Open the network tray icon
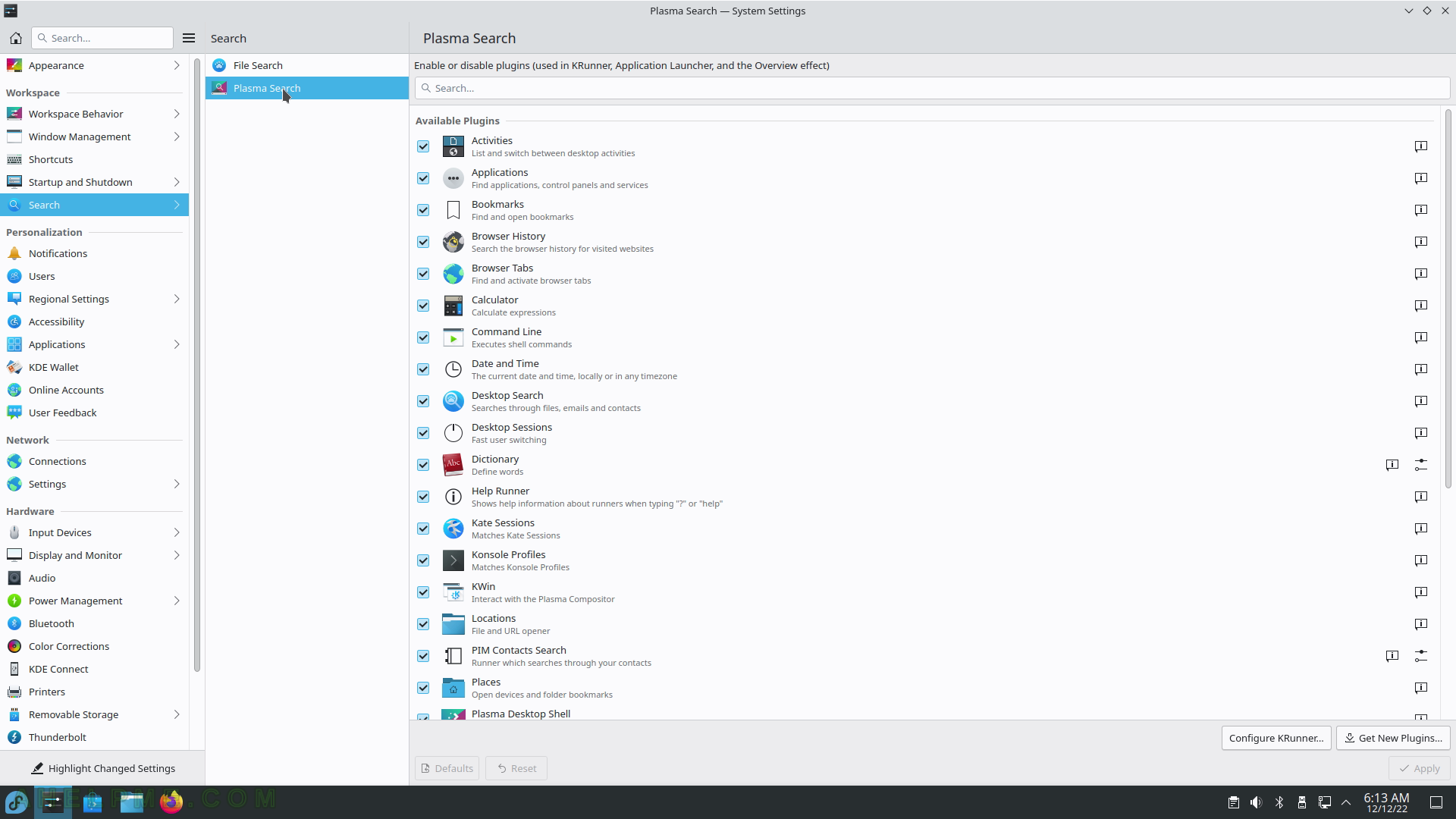Screen dimensions: 1456x819 [1325, 802]
